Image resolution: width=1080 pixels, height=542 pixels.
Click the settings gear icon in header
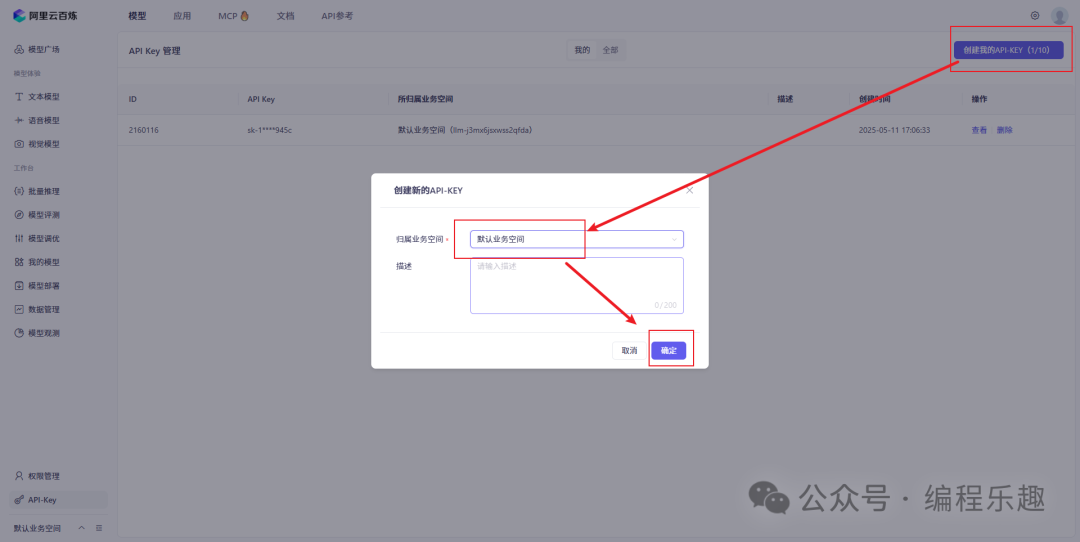(x=1035, y=16)
